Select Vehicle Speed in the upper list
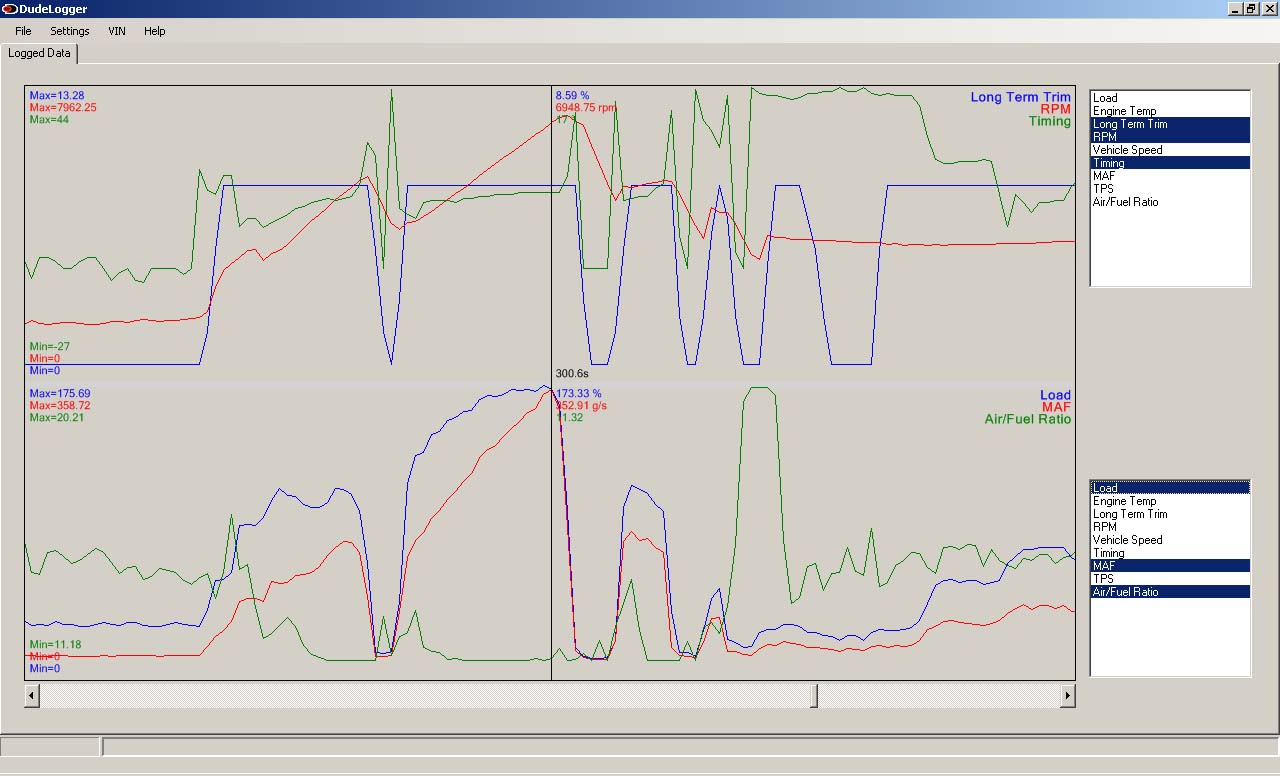 (1127, 150)
